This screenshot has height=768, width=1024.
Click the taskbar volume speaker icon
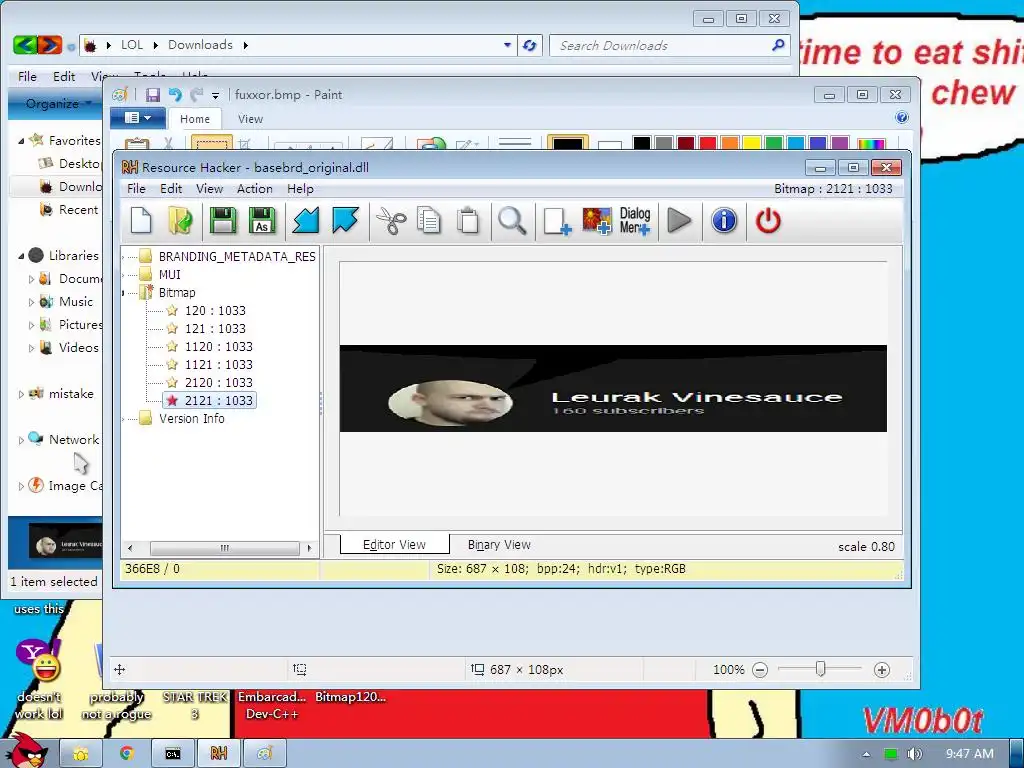914,754
